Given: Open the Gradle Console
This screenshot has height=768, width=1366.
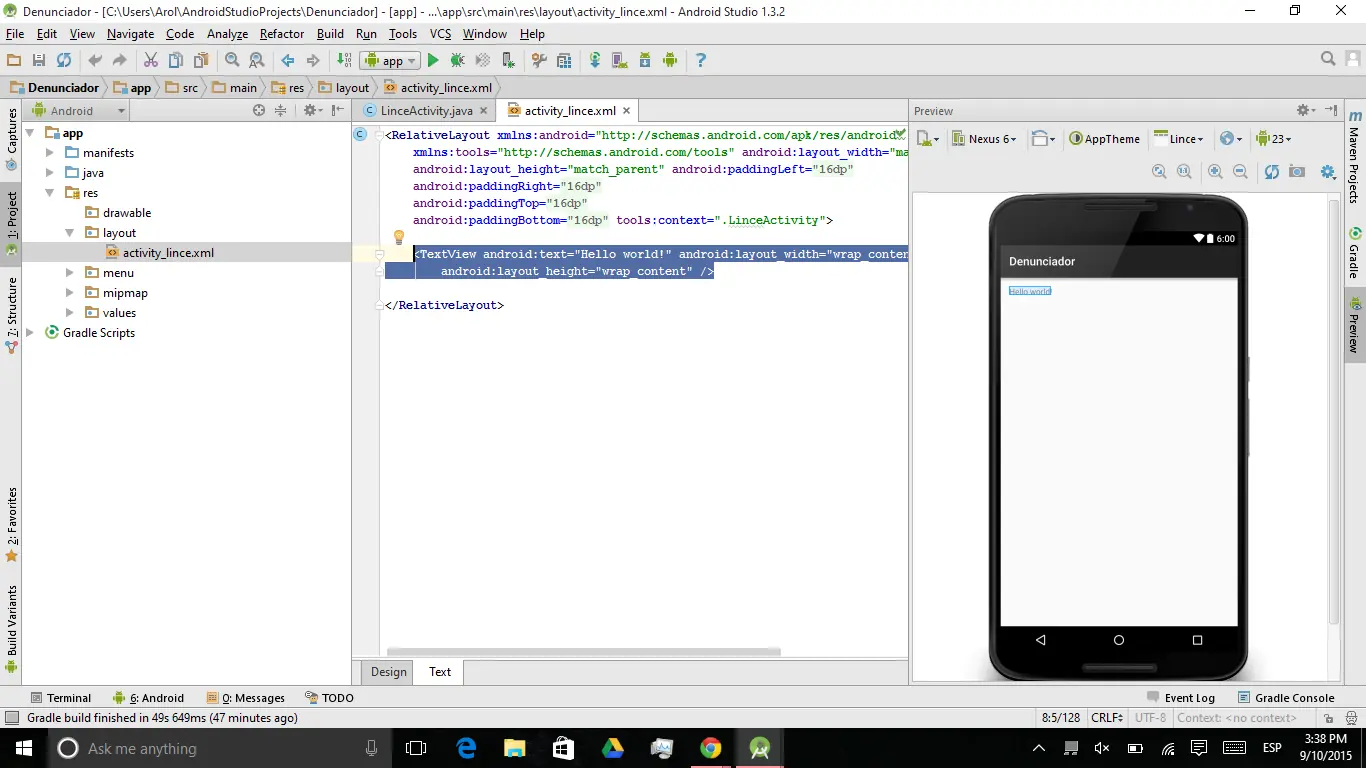Looking at the screenshot, I should coord(1286,698).
